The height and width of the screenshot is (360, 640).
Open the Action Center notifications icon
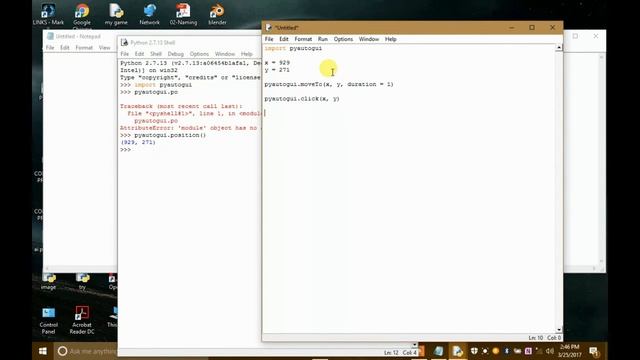point(594,351)
